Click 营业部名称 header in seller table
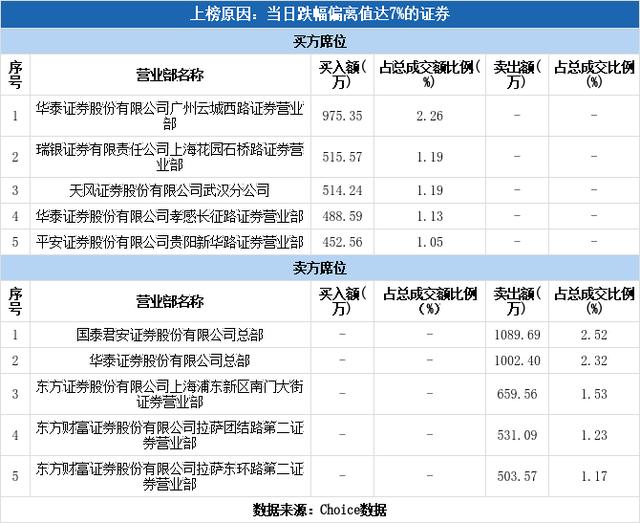 [x=170, y=302]
